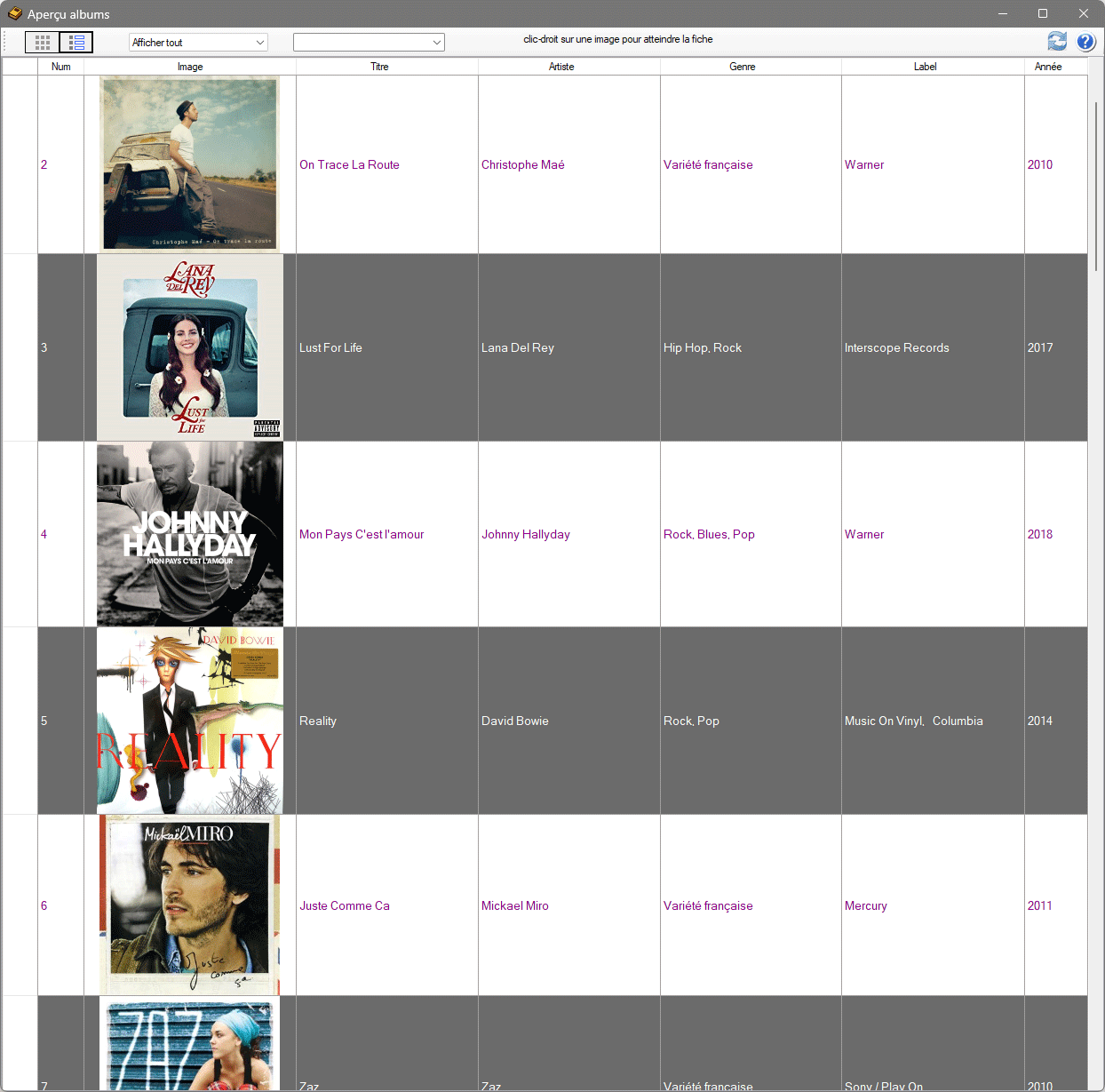Select the Lust For Life album cover
This screenshot has height=1092, width=1105.
(190, 347)
